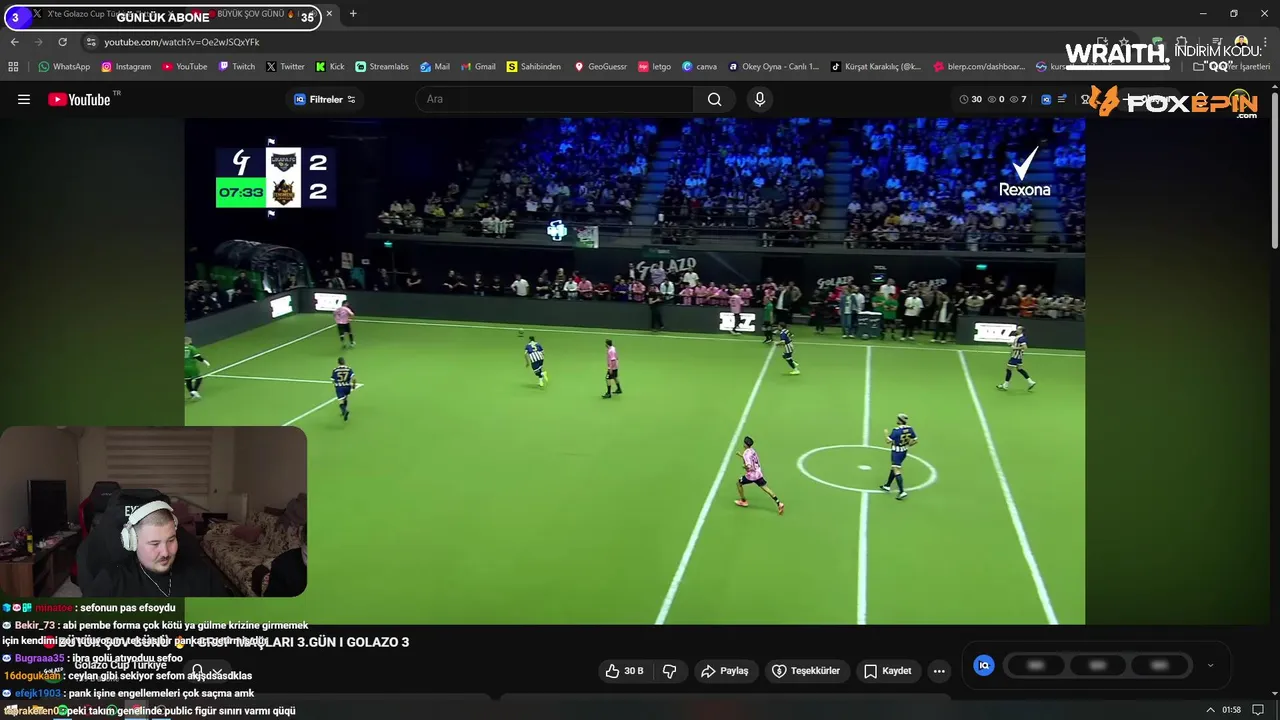Viewport: 1280px width, 720px height.
Task: Open the Okey Oyna - Canlı bookmark
Action: click(x=774, y=67)
